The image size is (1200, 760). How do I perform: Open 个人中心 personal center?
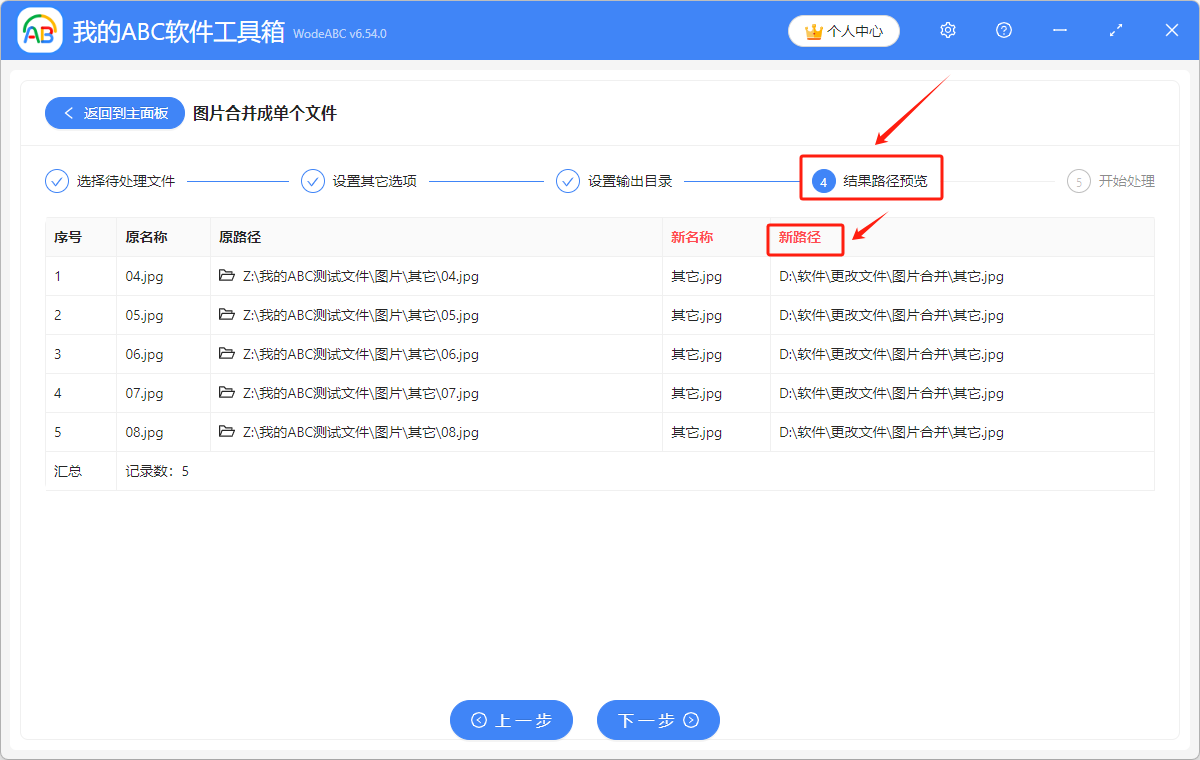tap(844, 31)
